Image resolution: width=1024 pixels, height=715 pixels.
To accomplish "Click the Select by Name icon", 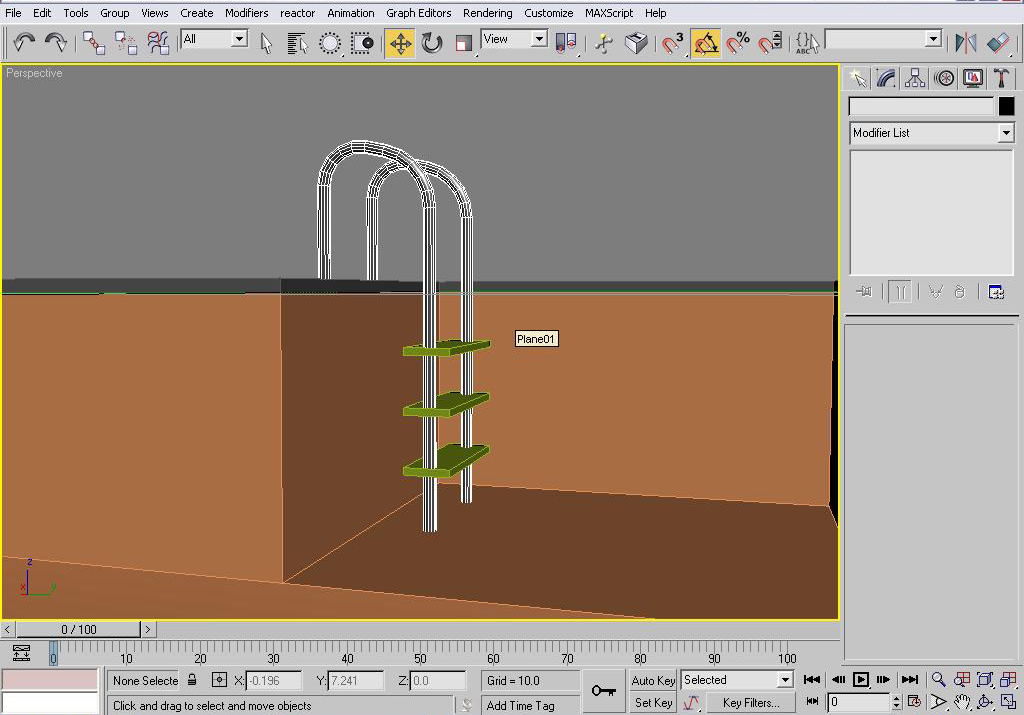I will pos(297,43).
